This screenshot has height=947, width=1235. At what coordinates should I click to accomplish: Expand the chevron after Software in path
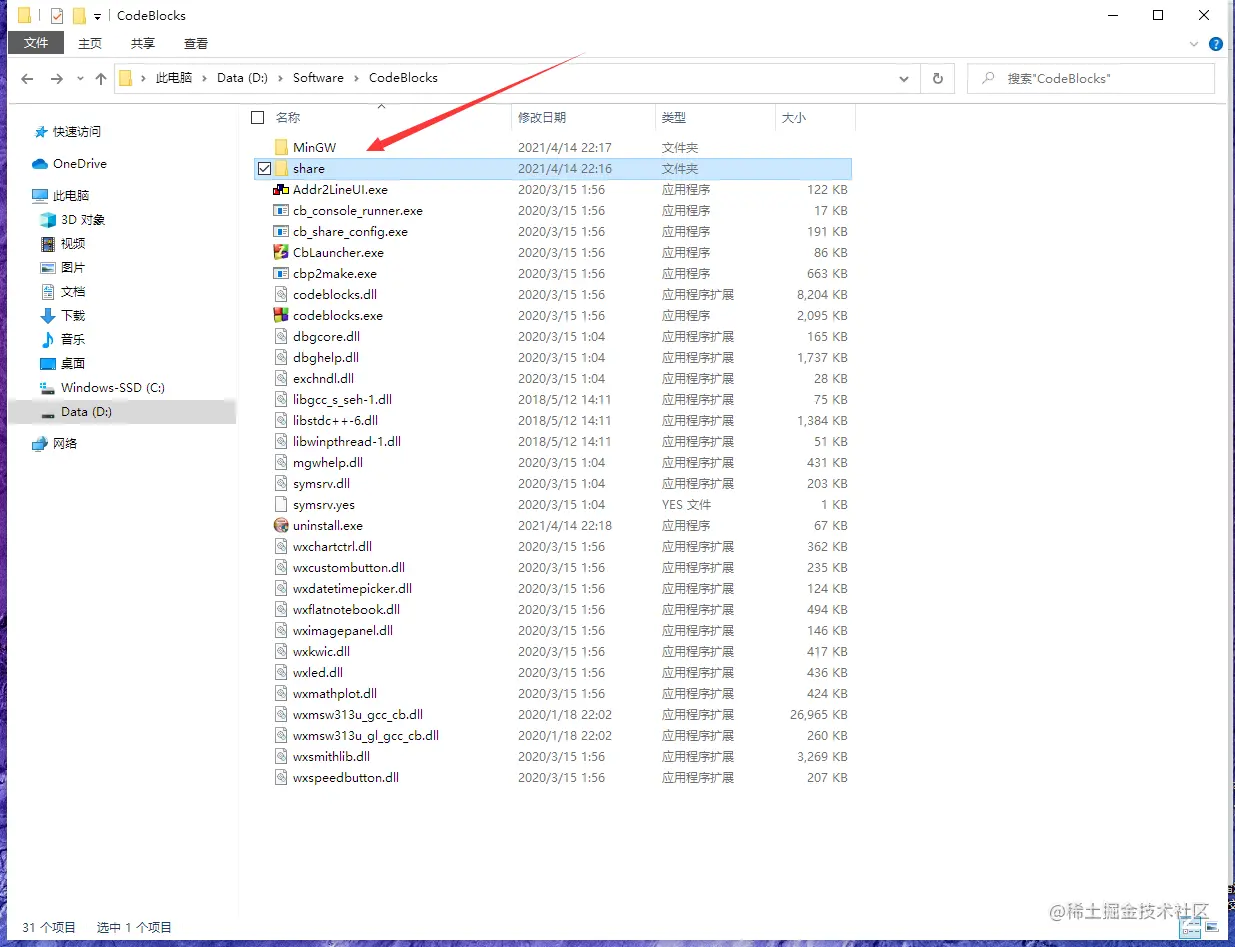click(356, 78)
